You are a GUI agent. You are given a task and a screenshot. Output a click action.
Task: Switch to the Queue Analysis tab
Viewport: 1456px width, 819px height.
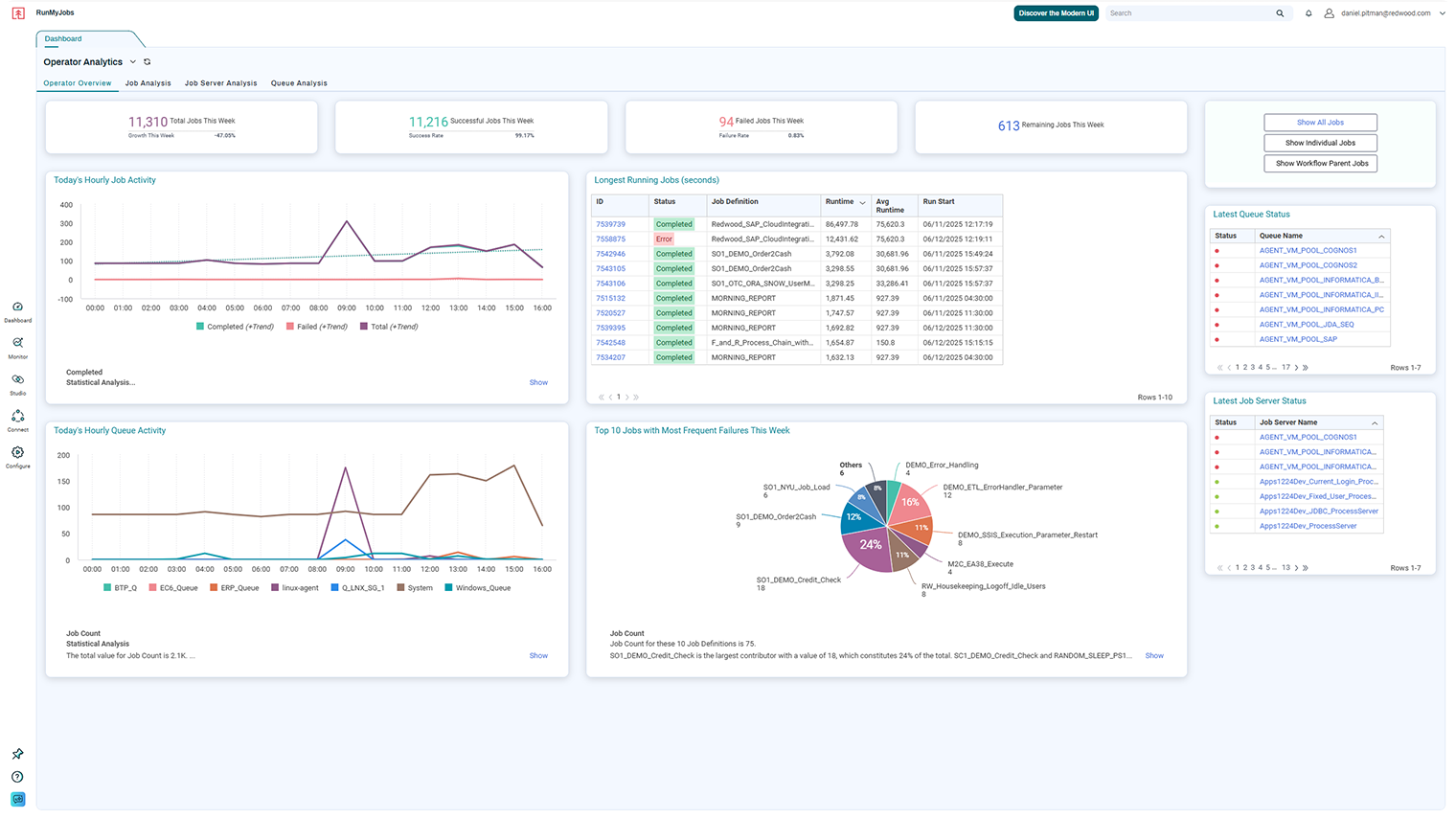click(299, 83)
